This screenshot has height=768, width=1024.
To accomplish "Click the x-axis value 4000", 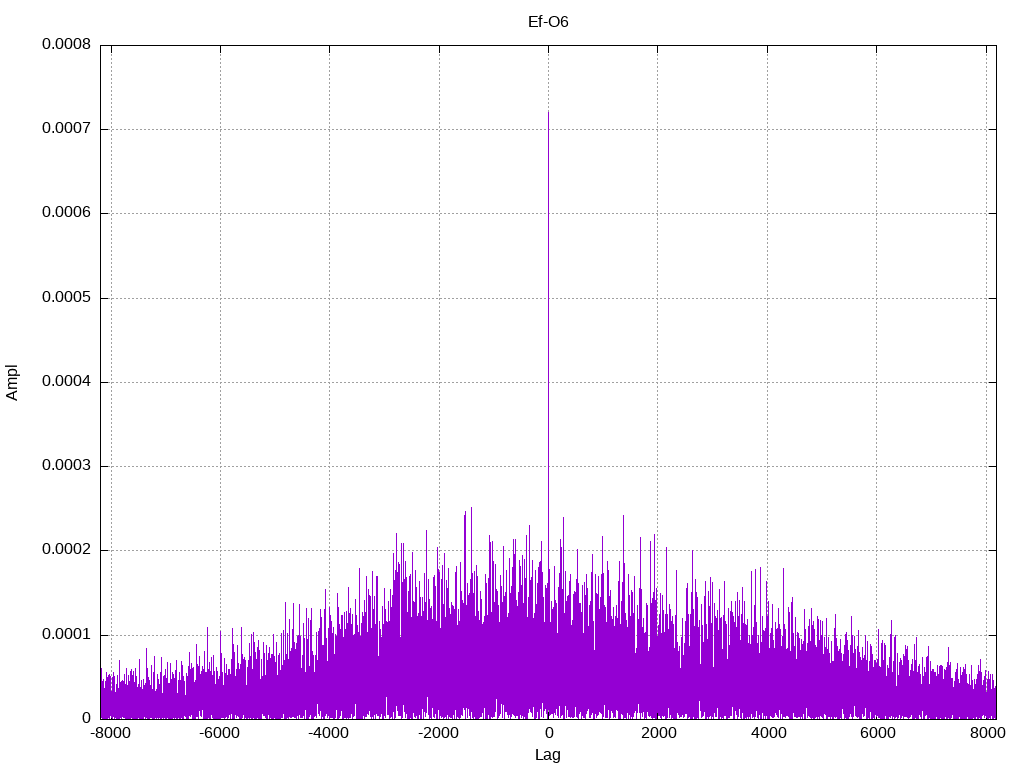I will tap(767, 734).
